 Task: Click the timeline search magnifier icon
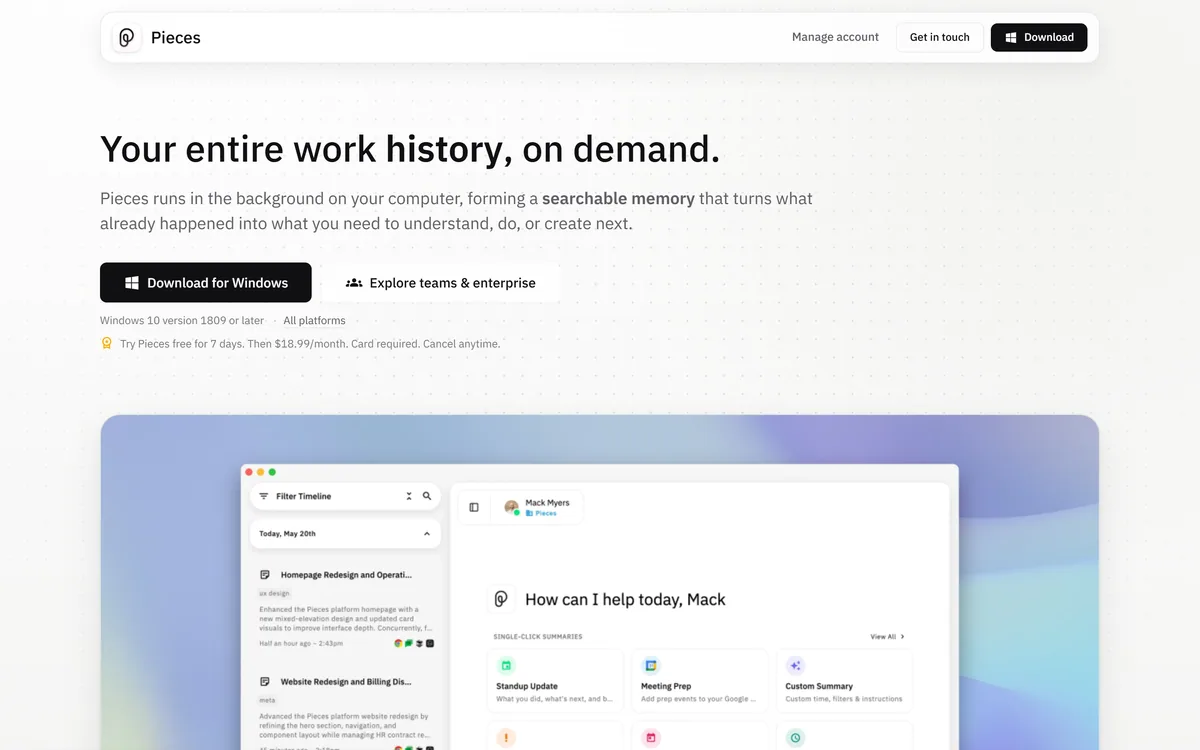(427, 496)
